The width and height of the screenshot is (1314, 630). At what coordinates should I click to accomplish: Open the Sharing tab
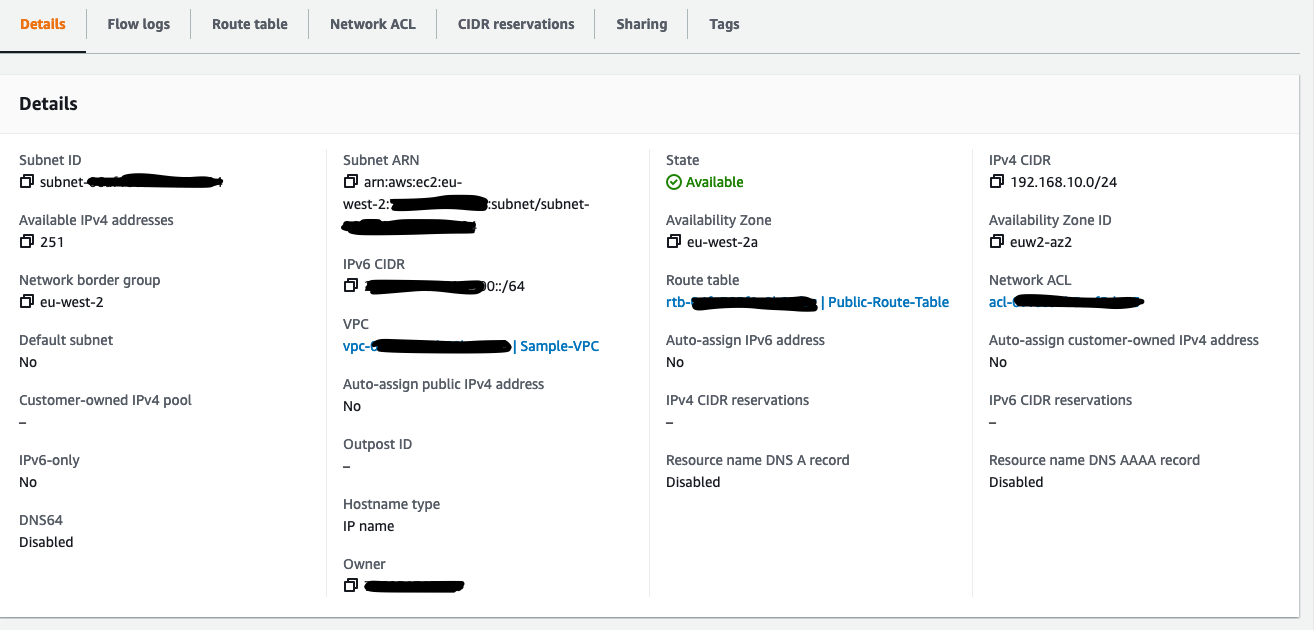[641, 24]
